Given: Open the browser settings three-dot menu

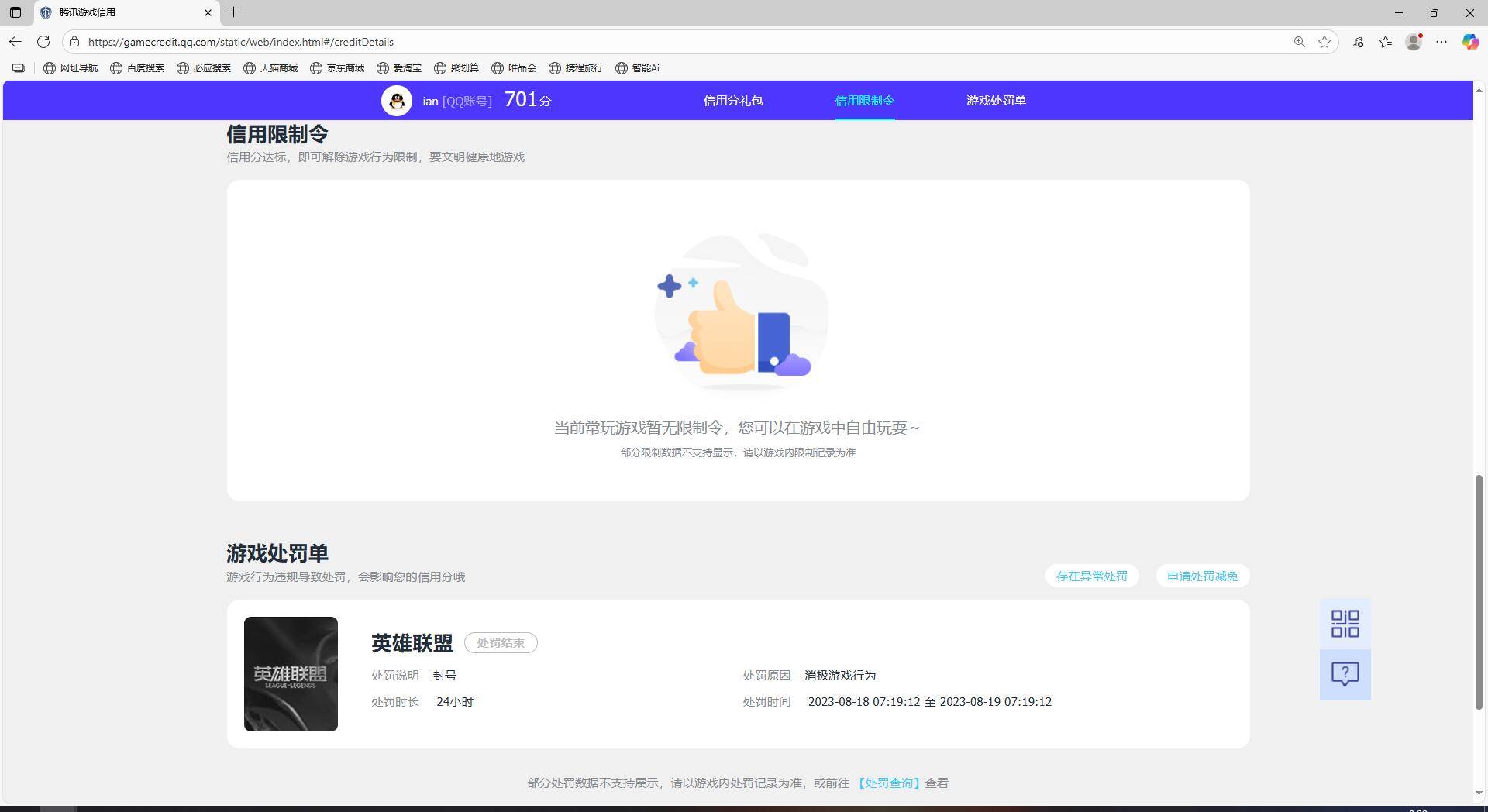Looking at the screenshot, I should pos(1442,42).
